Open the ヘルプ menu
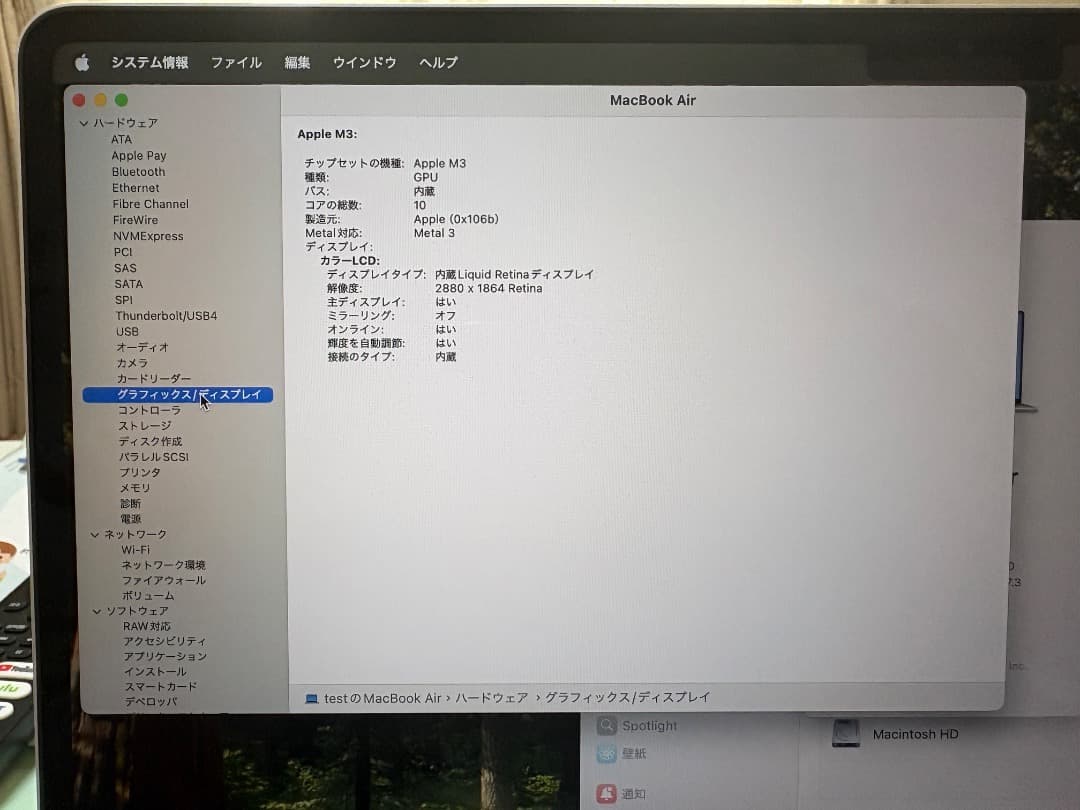1080x810 pixels. coord(437,62)
